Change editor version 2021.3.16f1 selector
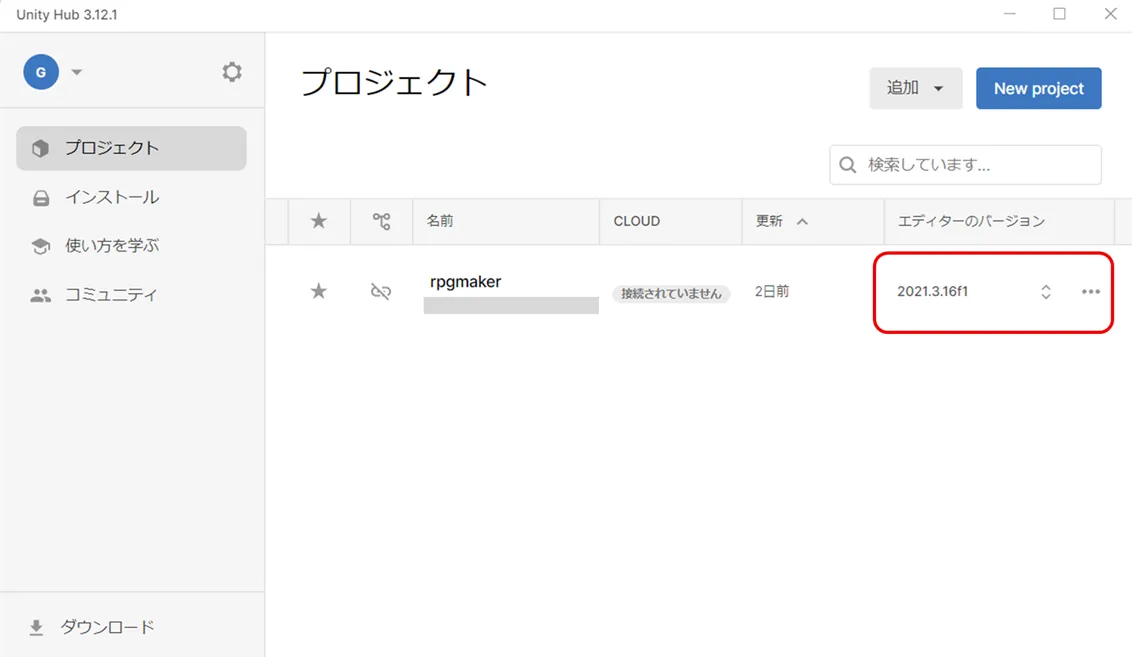Screen dimensions: 1132x657 [x=1045, y=292]
